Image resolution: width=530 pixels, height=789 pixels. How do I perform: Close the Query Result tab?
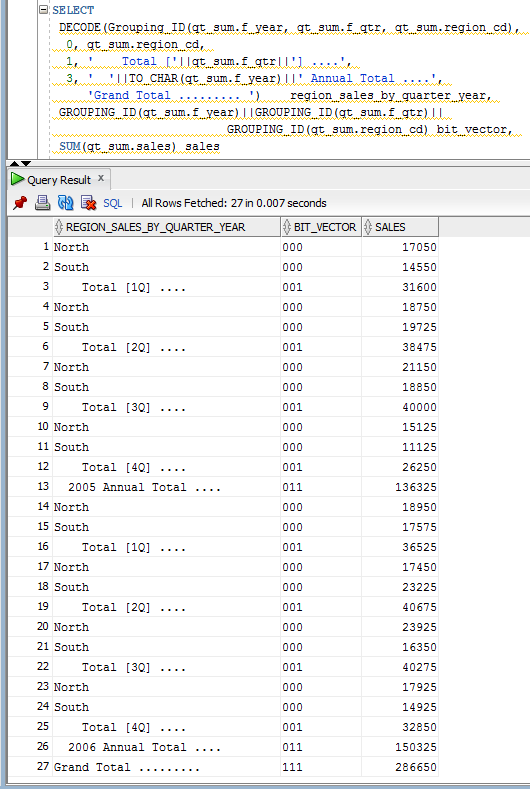click(x=101, y=178)
